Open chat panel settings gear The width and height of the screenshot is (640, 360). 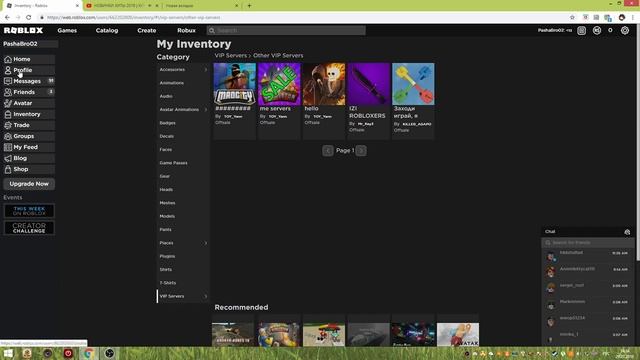pos(627,232)
